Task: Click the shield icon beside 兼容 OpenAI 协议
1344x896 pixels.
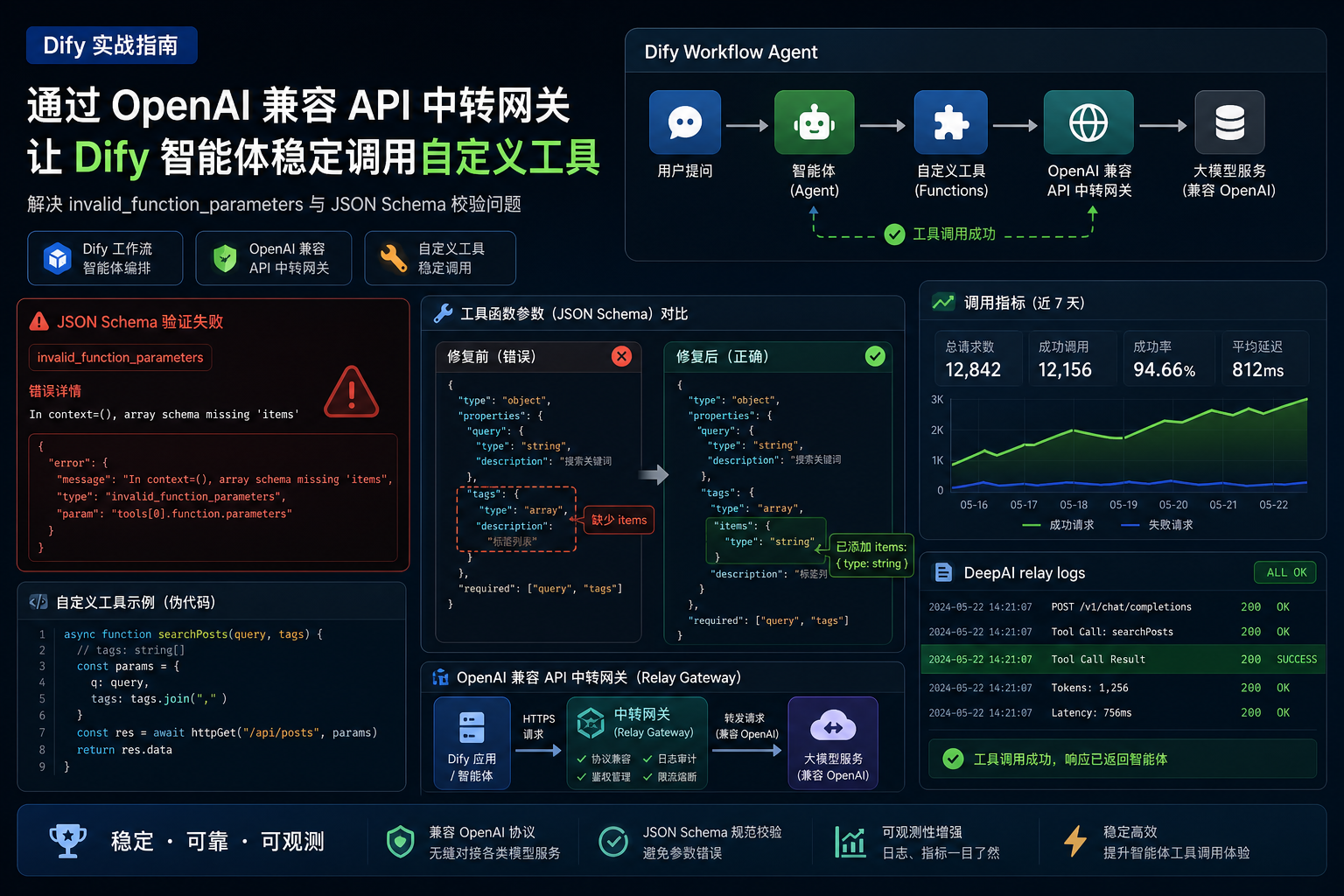Action: click(x=401, y=842)
